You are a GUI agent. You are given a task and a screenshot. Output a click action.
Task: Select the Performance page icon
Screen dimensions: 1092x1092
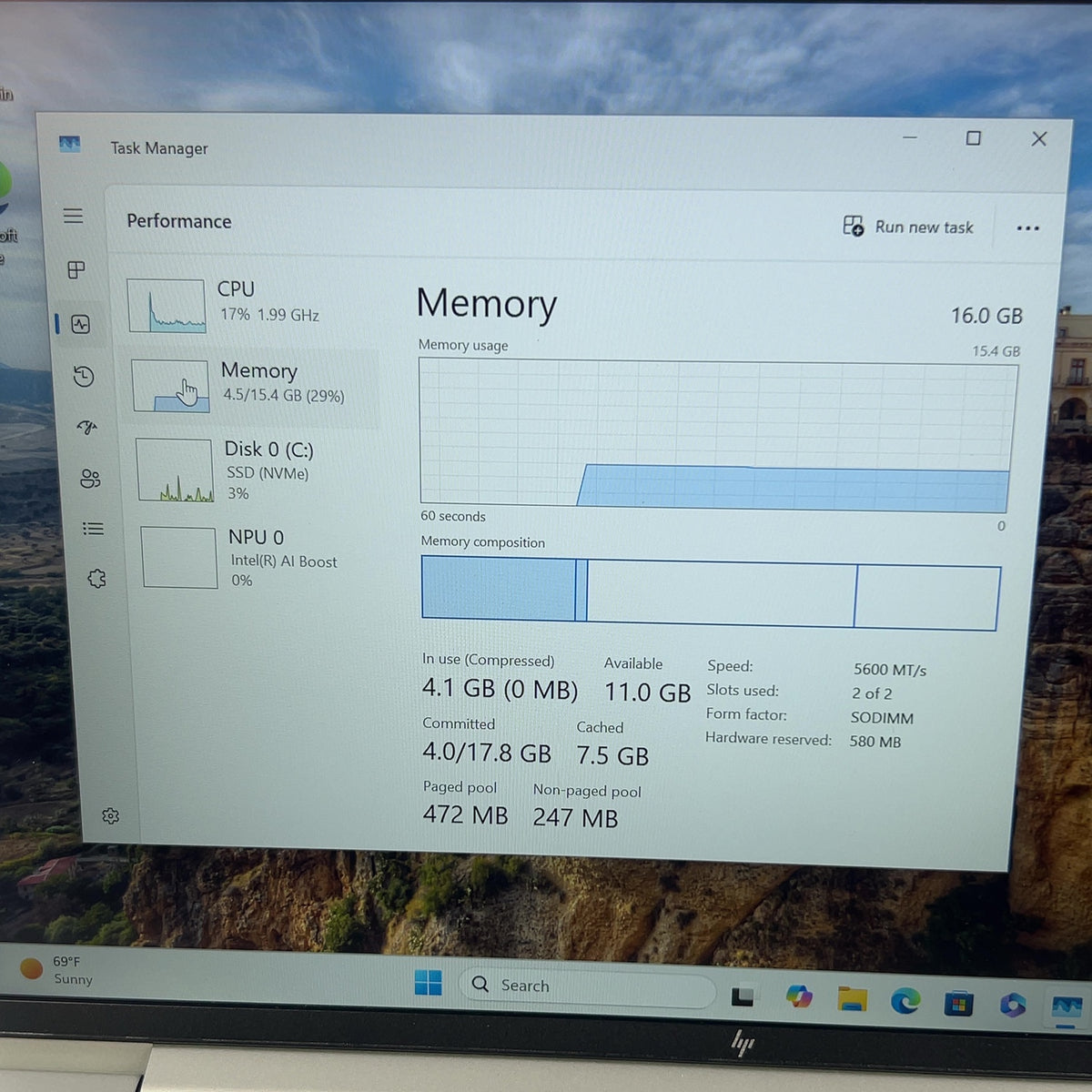[x=80, y=324]
